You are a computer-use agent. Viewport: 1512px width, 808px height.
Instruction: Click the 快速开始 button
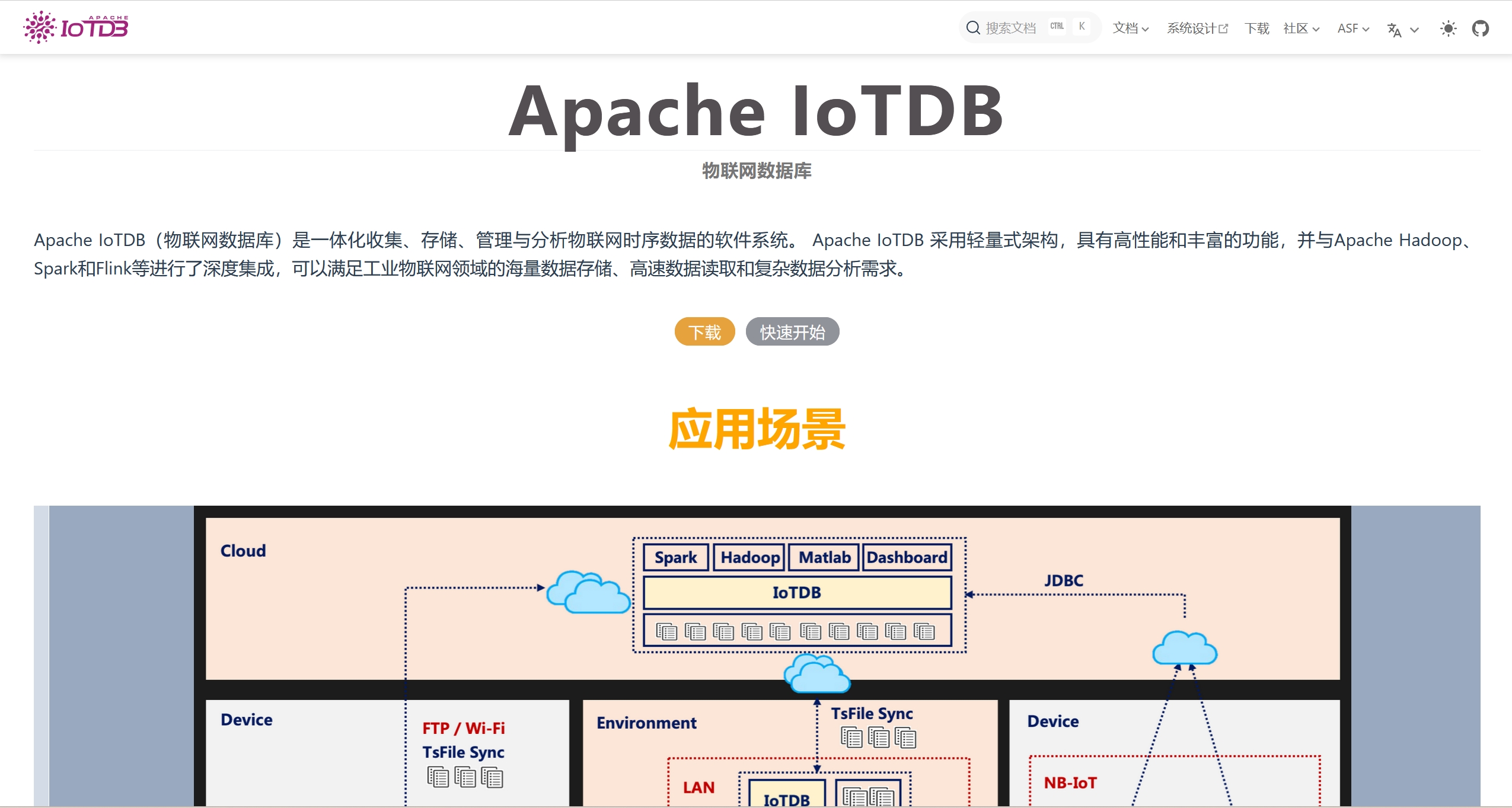(x=792, y=331)
